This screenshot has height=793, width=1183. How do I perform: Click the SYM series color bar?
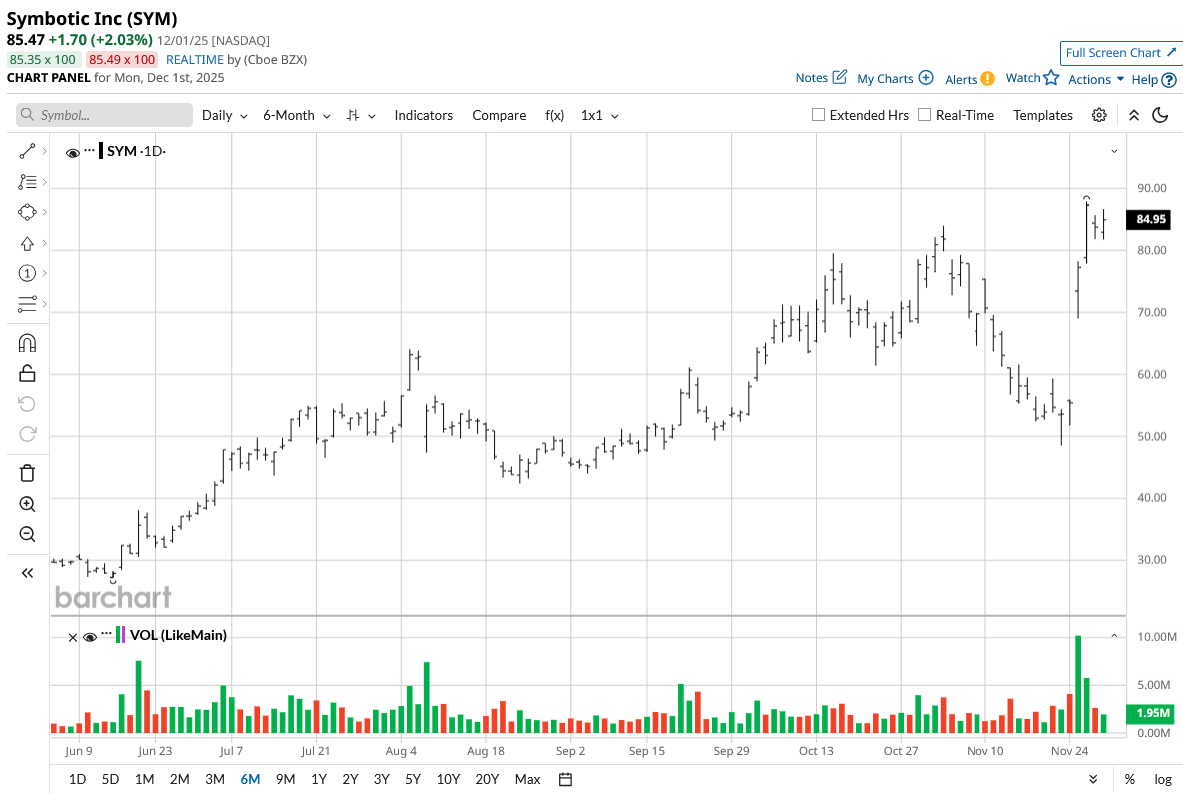[101, 150]
